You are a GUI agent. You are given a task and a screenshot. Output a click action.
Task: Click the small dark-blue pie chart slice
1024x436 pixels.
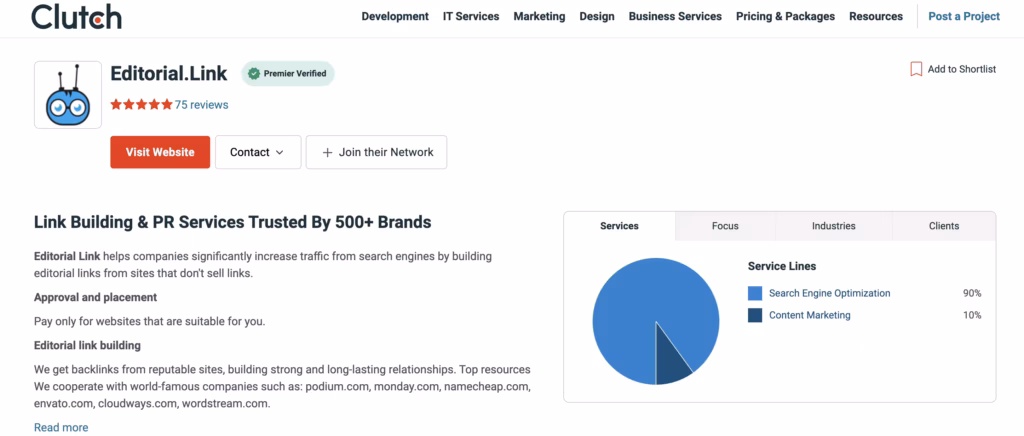[671, 362]
